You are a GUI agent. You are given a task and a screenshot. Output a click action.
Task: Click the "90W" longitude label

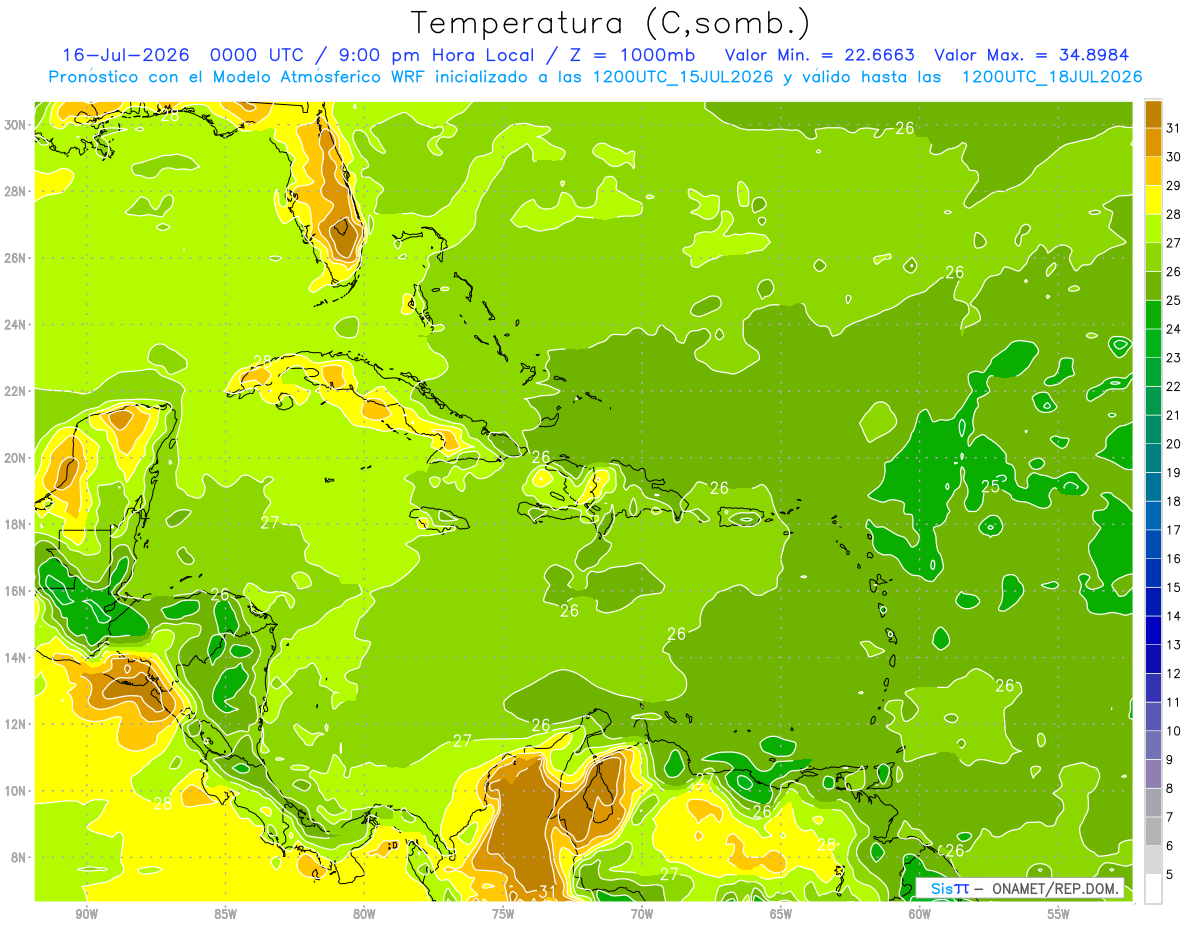[x=86, y=914]
